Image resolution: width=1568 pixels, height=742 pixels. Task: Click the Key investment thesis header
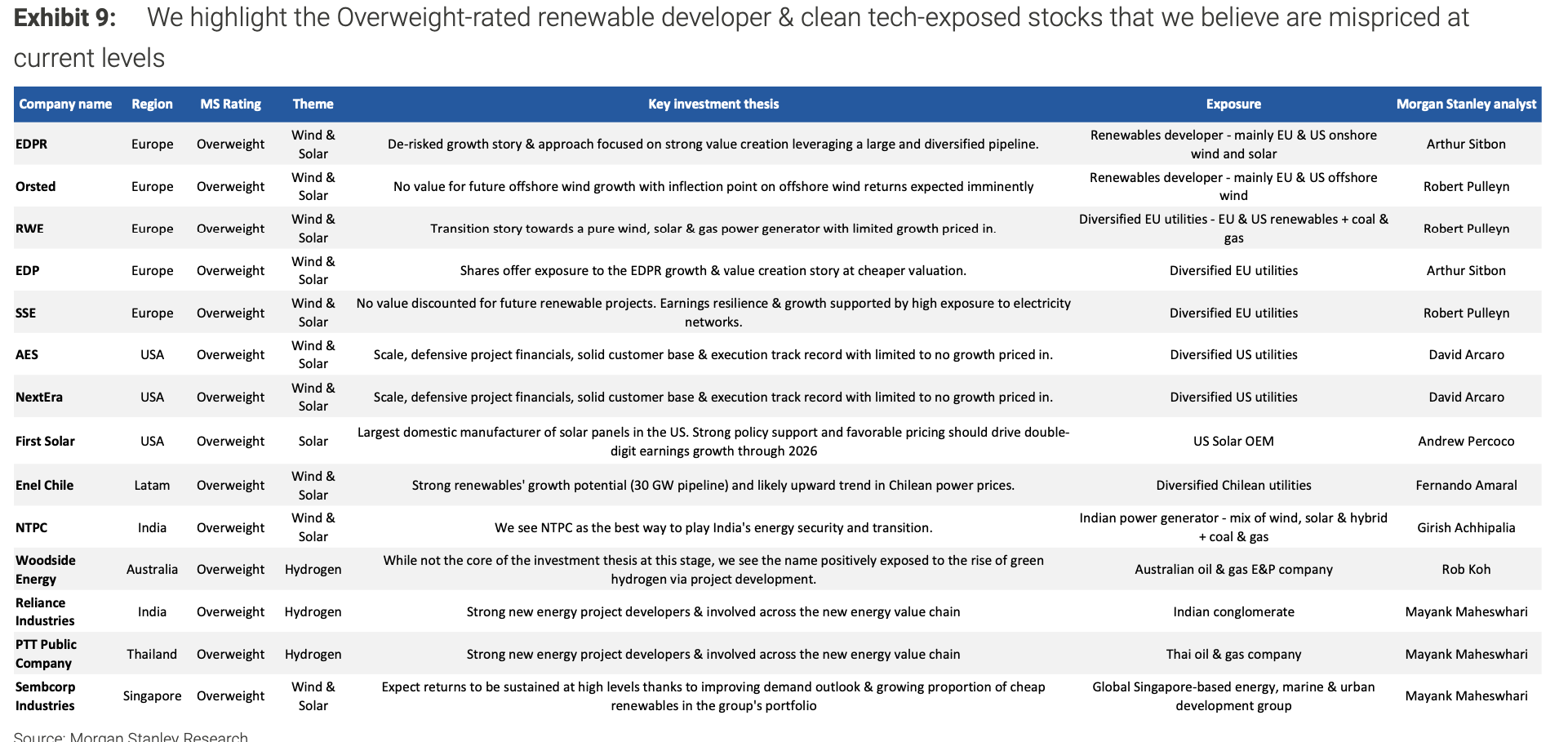point(713,104)
